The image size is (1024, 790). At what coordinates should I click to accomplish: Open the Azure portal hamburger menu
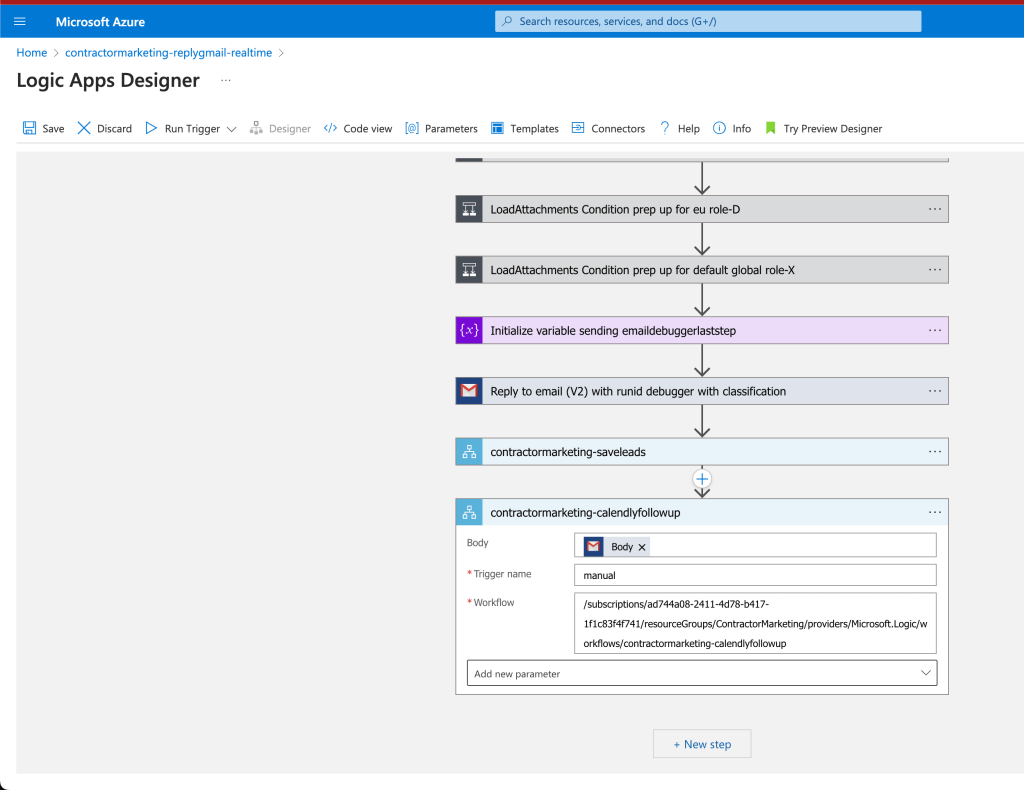click(20, 22)
